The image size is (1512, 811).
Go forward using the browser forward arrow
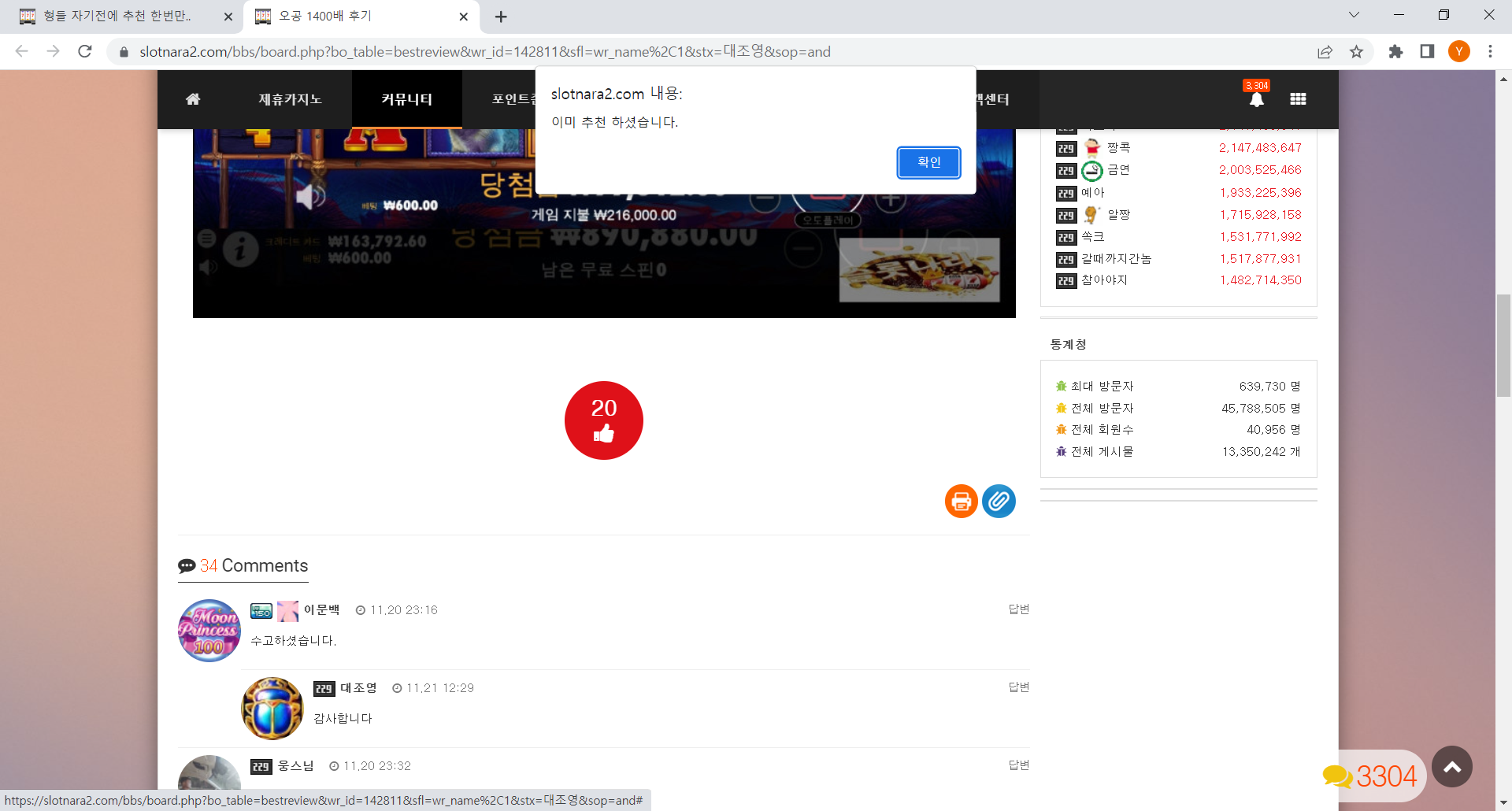click(54, 51)
